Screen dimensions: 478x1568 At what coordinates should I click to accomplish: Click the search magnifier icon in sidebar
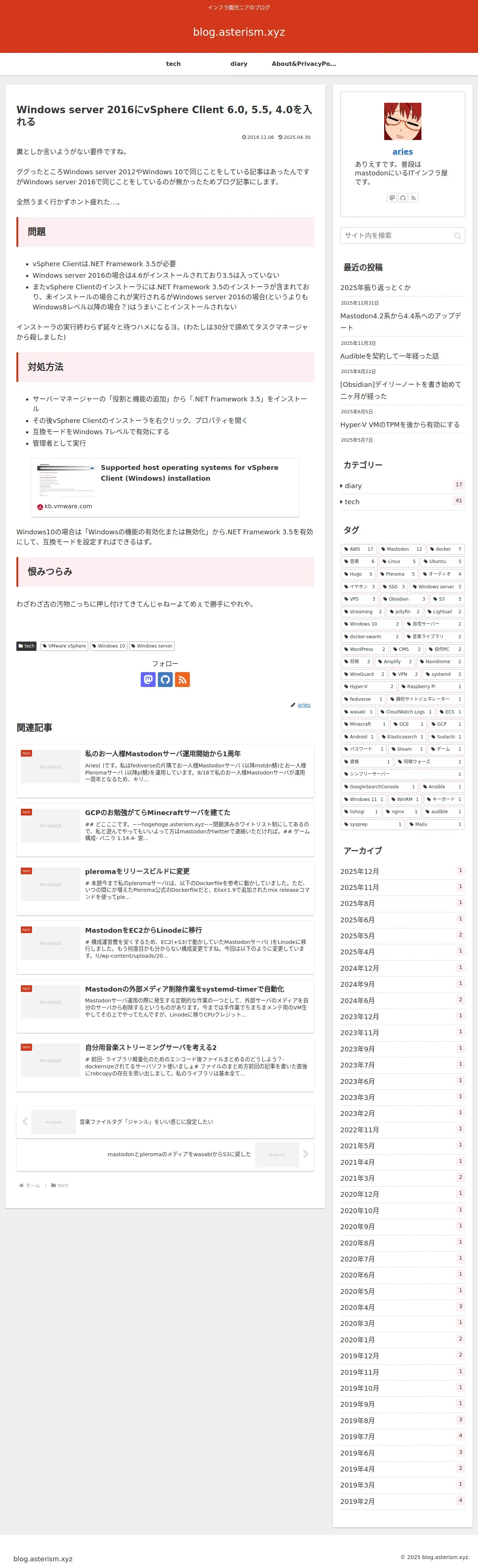pyautogui.click(x=457, y=236)
